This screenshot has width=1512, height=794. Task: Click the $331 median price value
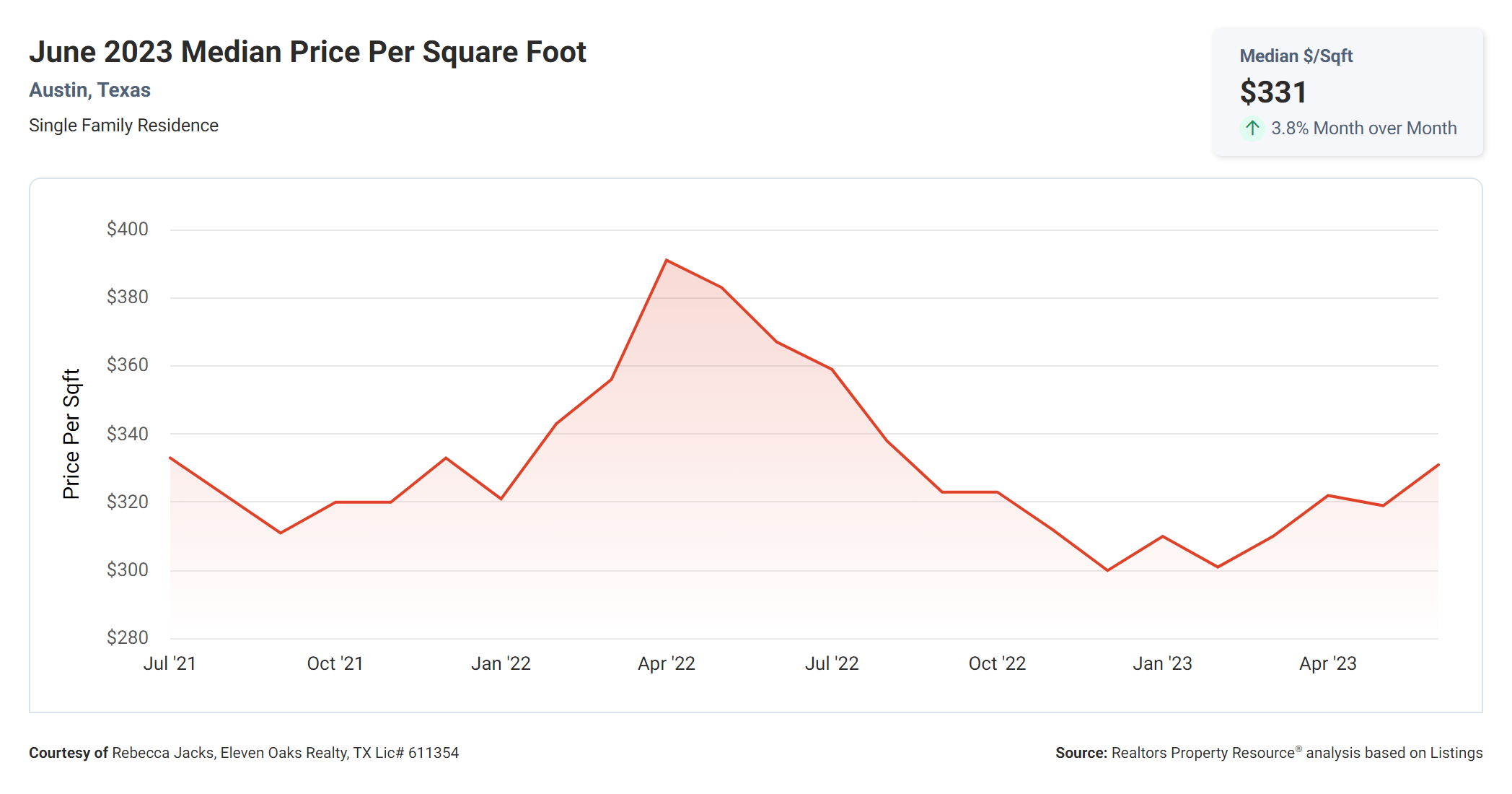click(x=1273, y=92)
